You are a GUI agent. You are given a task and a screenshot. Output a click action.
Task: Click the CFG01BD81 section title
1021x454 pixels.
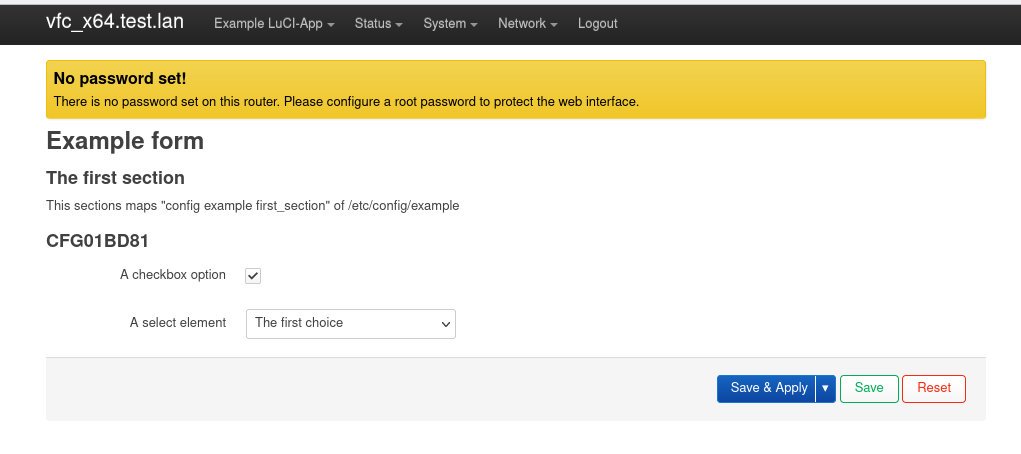tap(98, 241)
